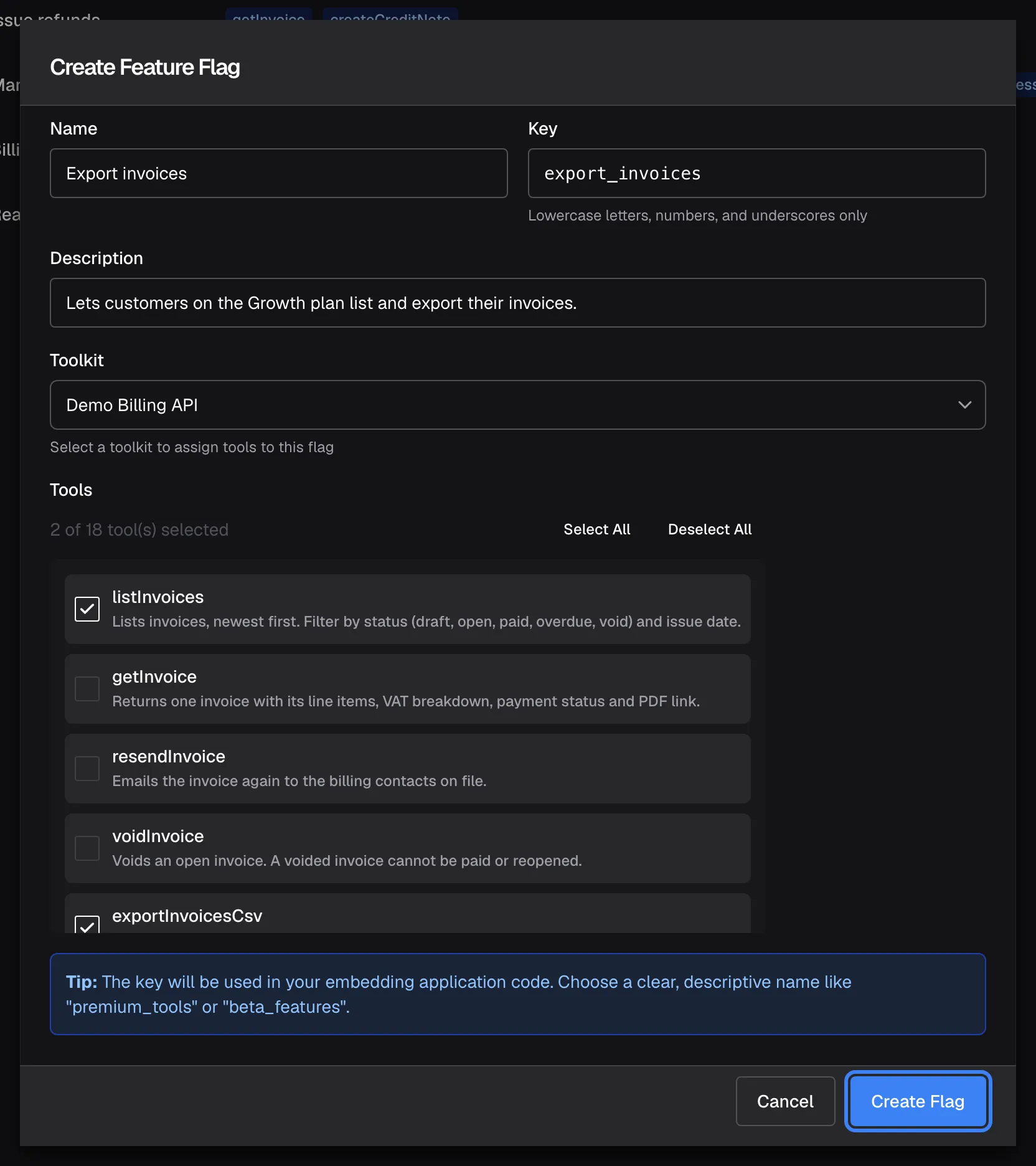
Task: Click the 'Lists invoices, newest first' description
Action: pos(426,622)
